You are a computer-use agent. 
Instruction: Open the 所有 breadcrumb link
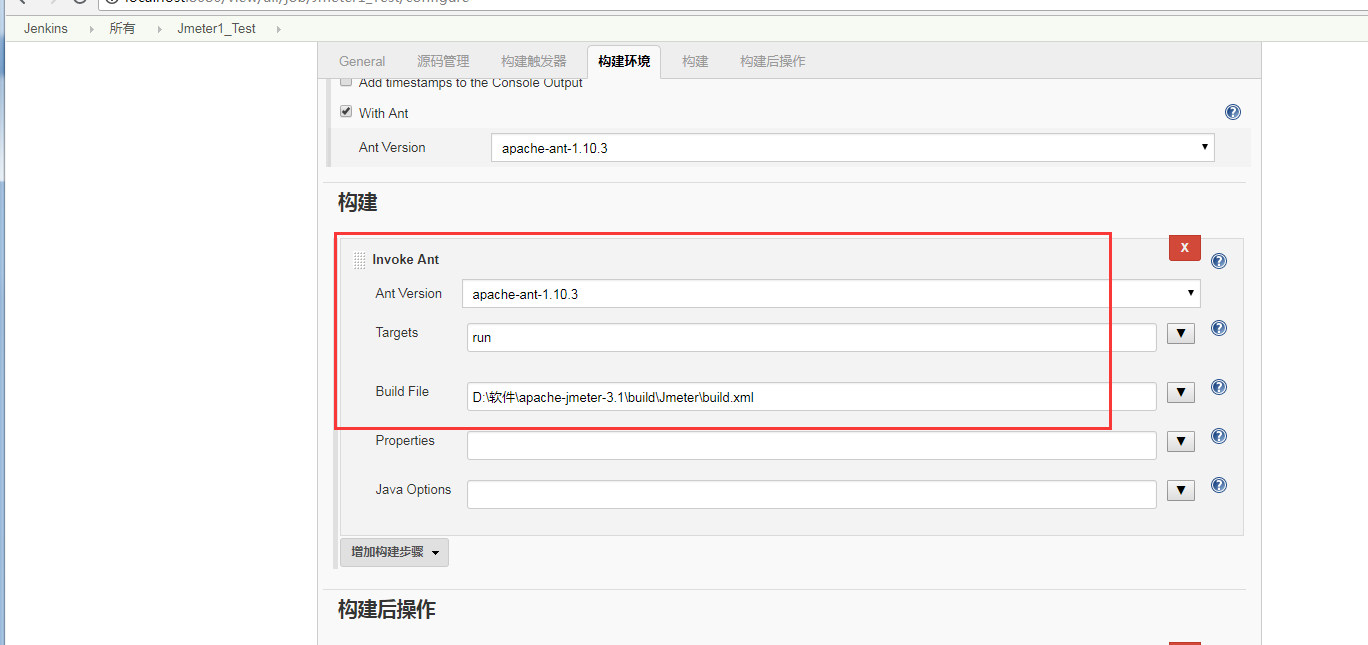click(x=122, y=28)
